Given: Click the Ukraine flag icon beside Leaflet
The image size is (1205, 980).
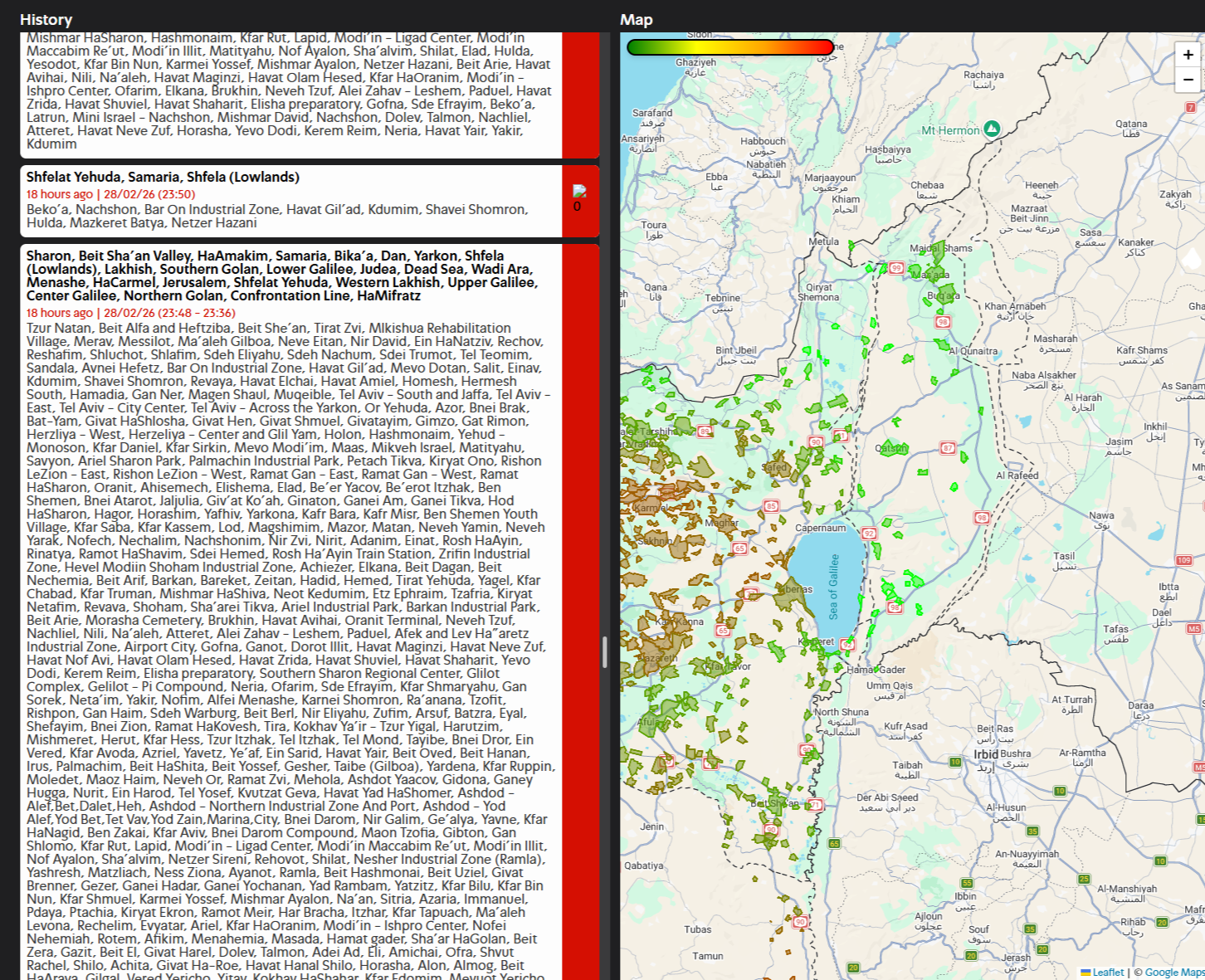Looking at the screenshot, I should coord(1085,972).
